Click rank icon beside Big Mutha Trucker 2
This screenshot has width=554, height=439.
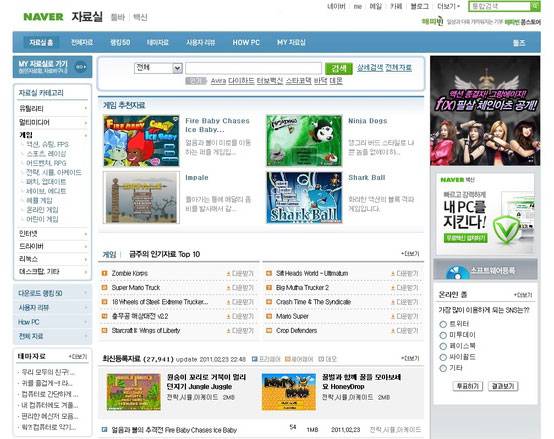(x=269, y=287)
